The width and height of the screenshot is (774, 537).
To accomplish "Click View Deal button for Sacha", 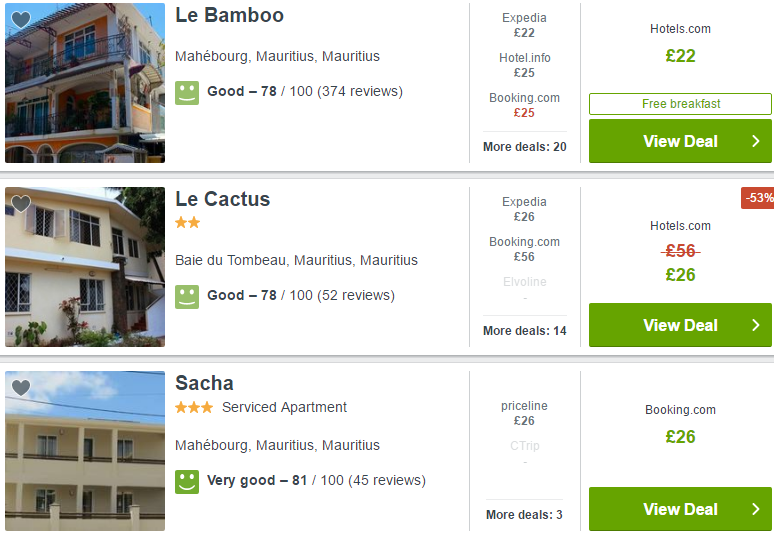I will click(x=680, y=509).
